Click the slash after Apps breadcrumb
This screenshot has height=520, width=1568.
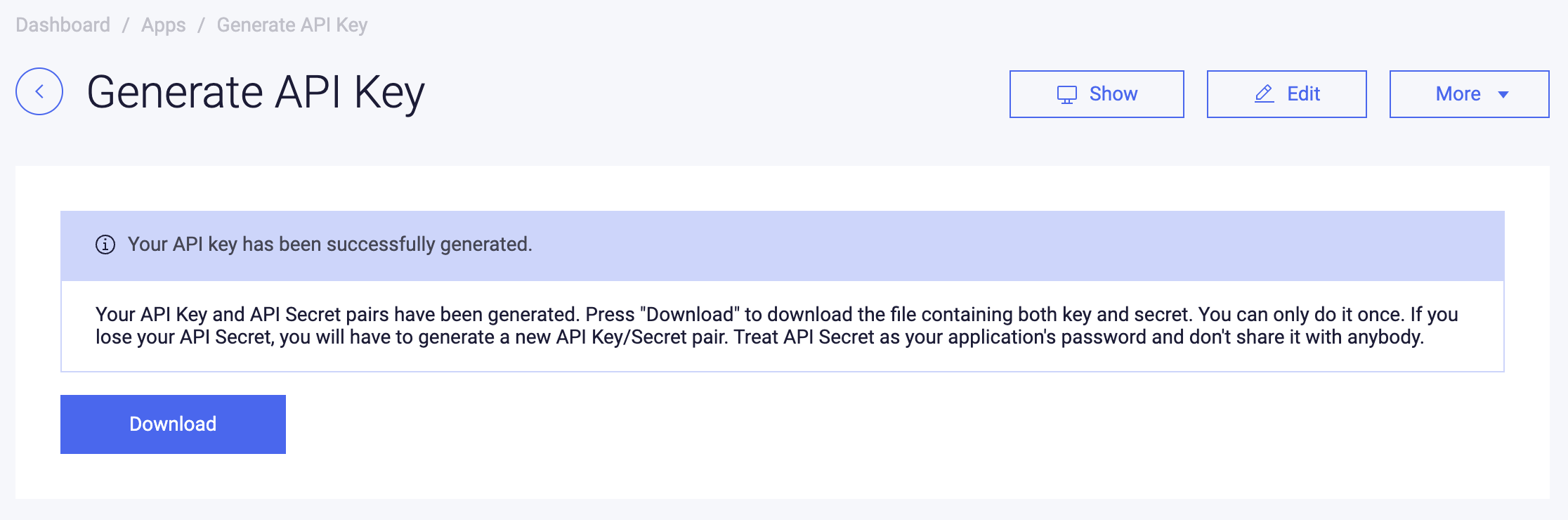[202, 25]
